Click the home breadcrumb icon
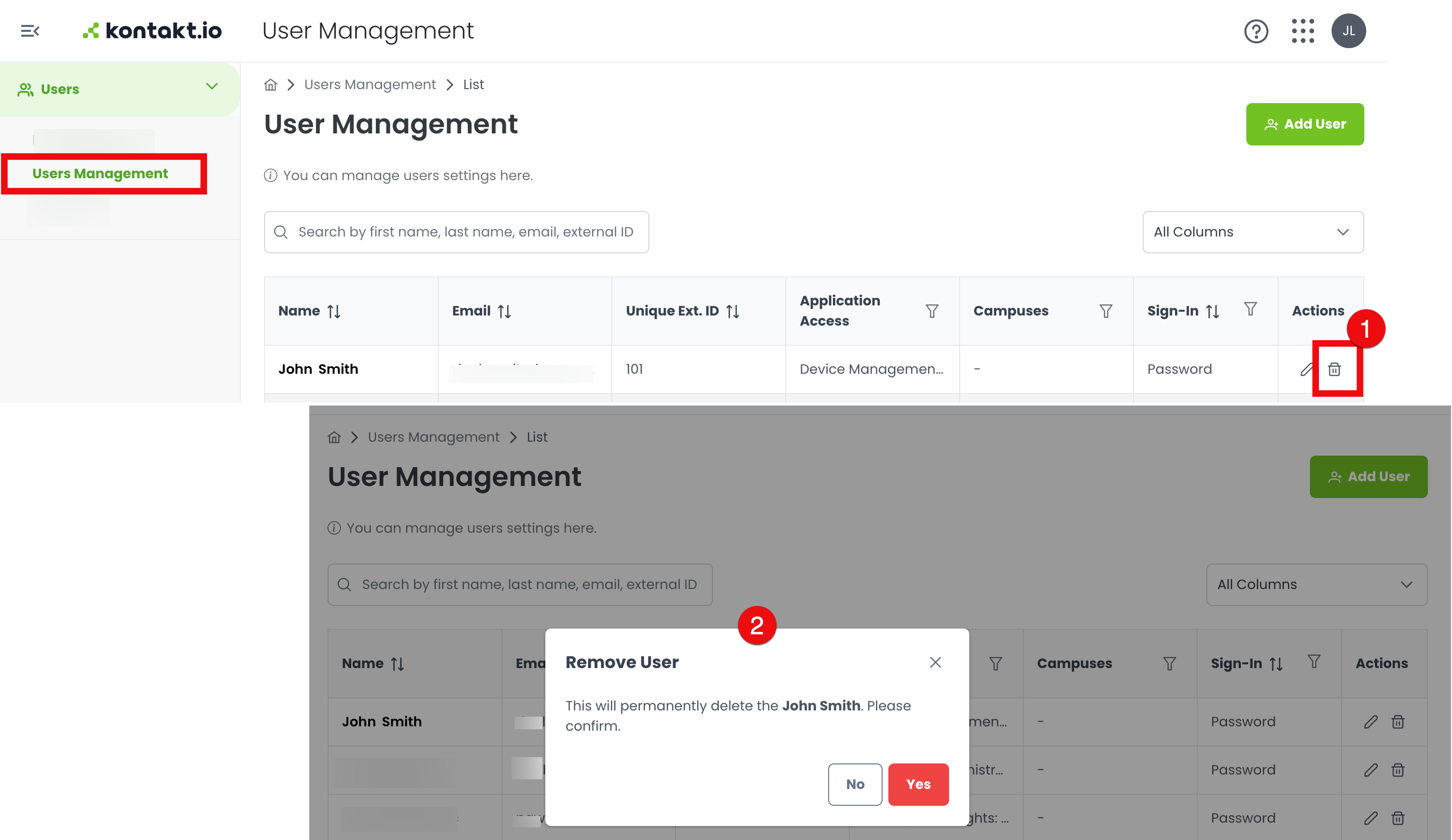Image resolution: width=1452 pixels, height=840 pixels. click(270, 85)
